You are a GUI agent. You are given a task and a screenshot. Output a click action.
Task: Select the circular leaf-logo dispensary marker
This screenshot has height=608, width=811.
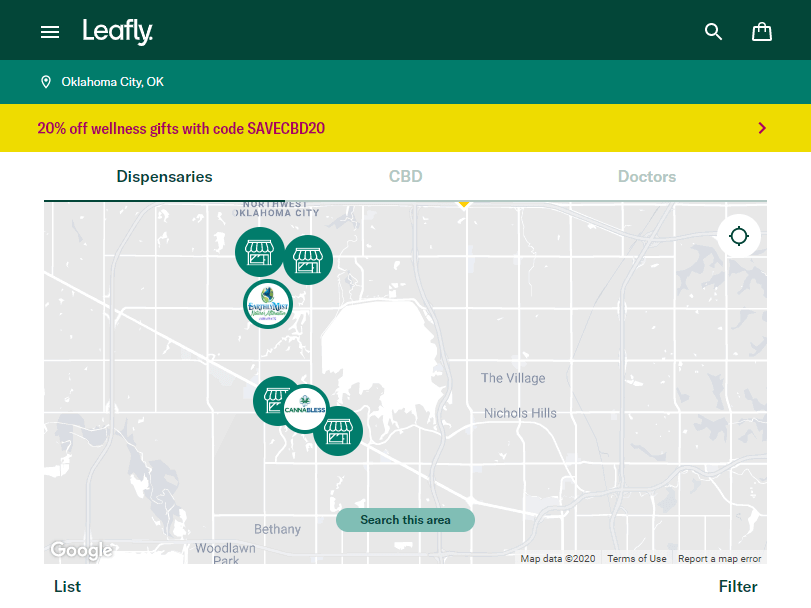click(x=268, y=304)
